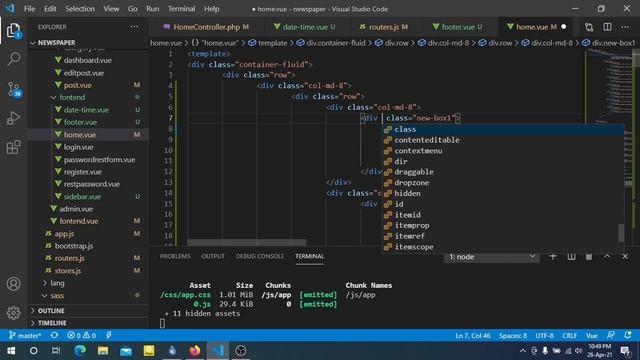Open File Explorer from taskbar
640x360 pixels.
tap(103, 351)
